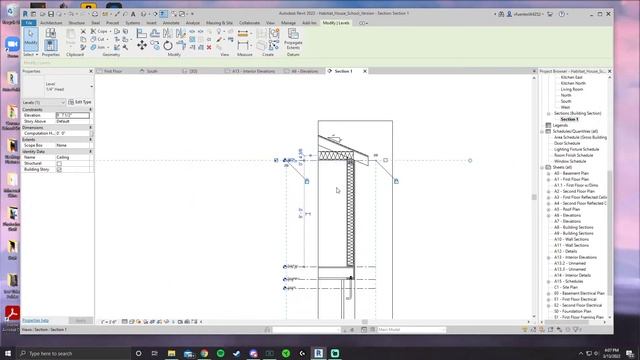The width and height of the screenshot is (640, 360).
Task: Click the user sign-in icon in title bar
Action: 509,14
